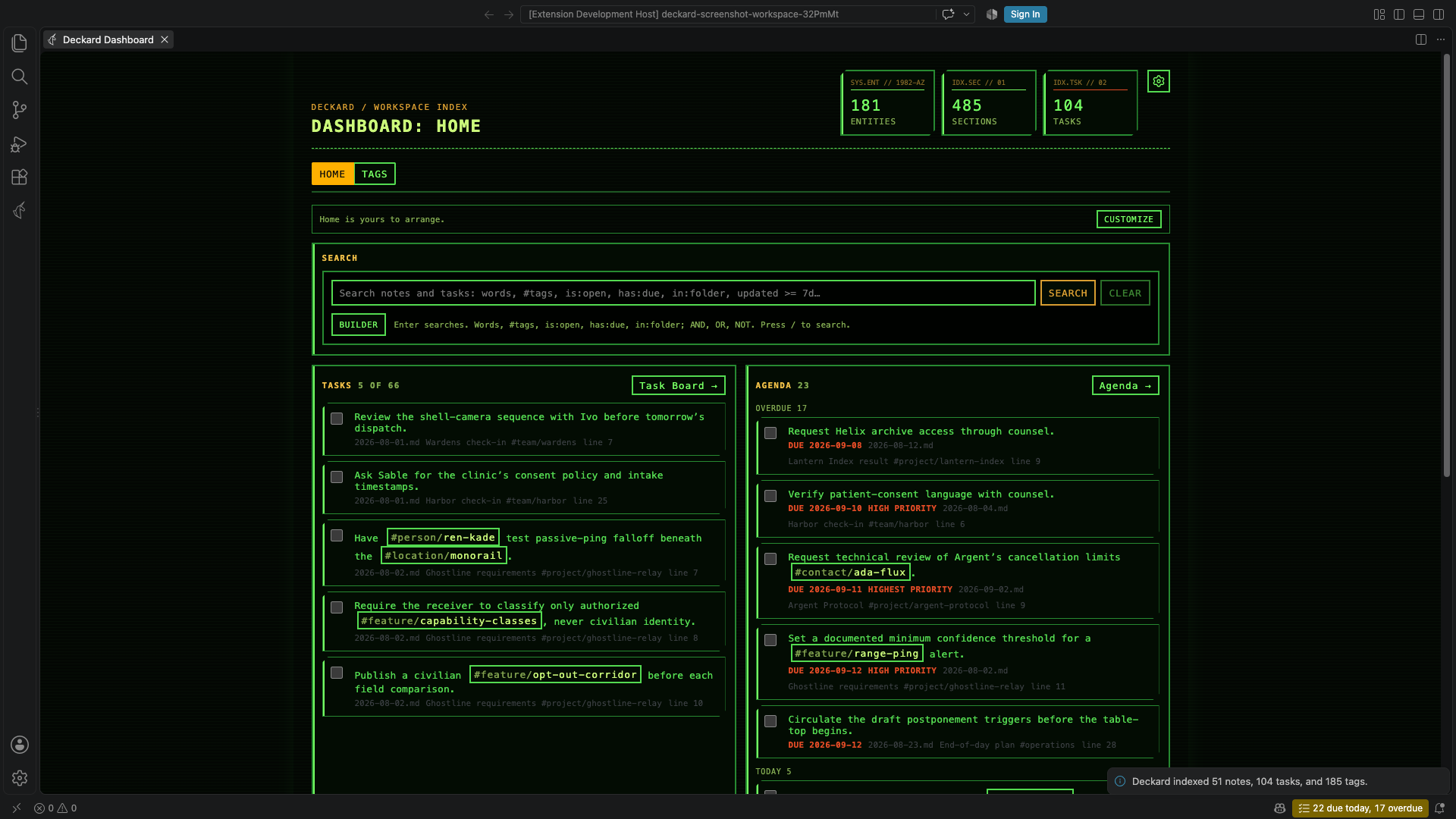Click the 181 ENTITIES stat card

[887, 103]
